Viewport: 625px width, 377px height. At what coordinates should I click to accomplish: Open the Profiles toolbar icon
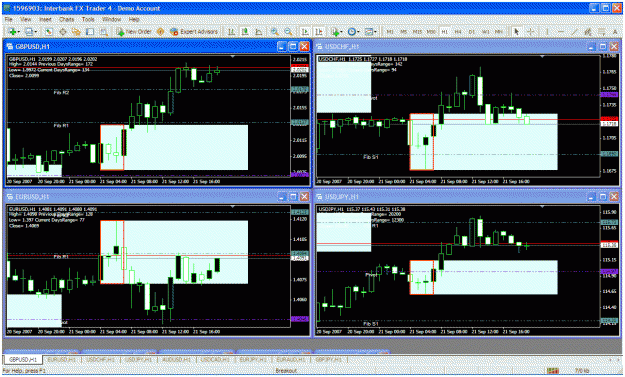coord(29,31)
